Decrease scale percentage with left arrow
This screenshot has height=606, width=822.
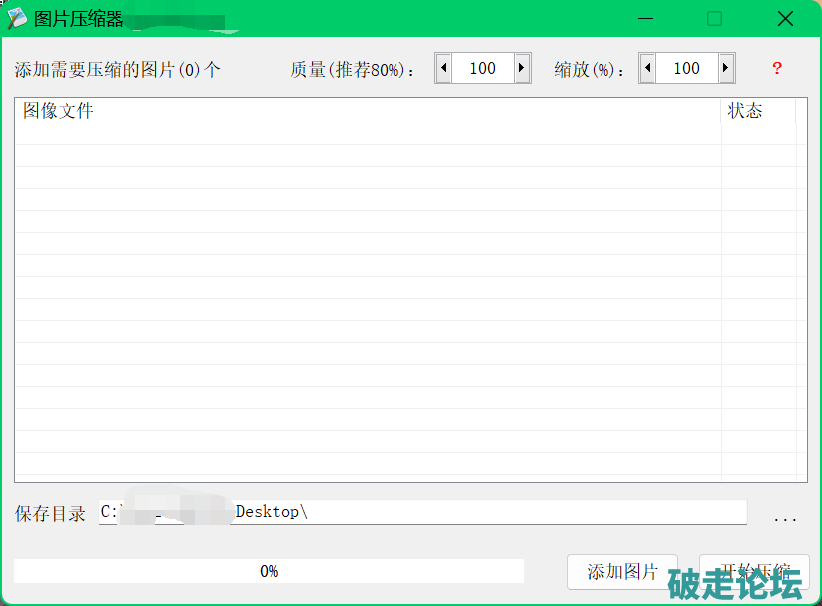click(647, 68)
